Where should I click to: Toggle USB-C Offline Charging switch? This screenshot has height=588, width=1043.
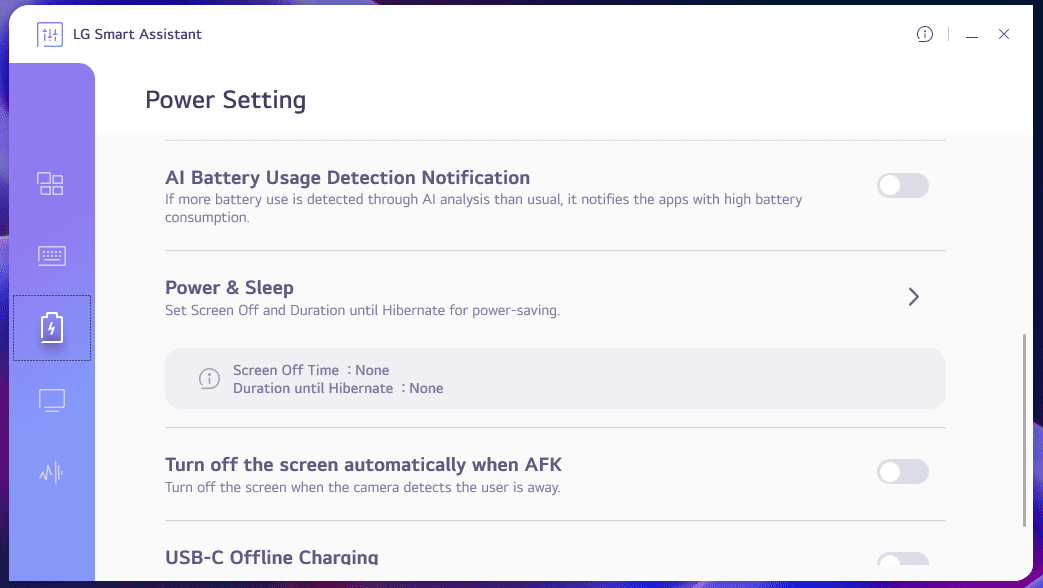(x=903, y=562)
